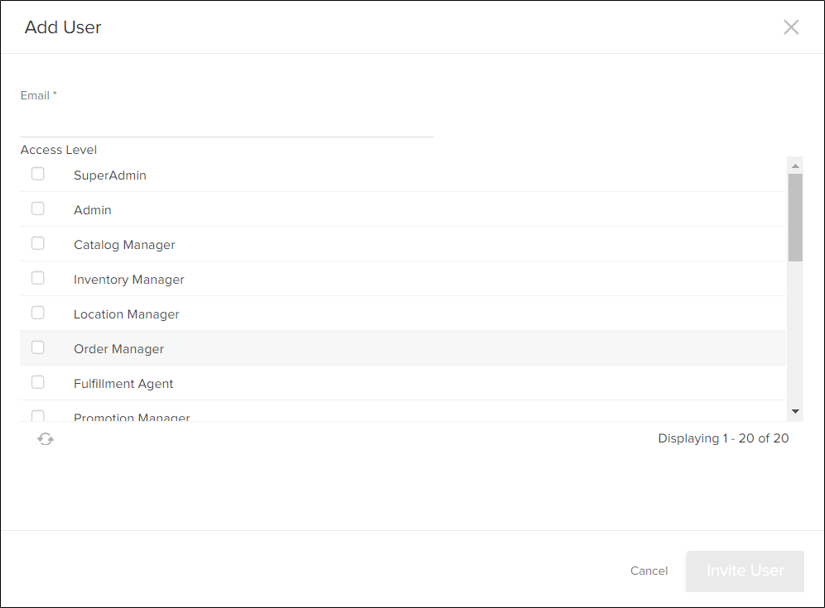The image size is (825, 608).
Task: Check the Order Manager checkbox
Action: (37, 347)
